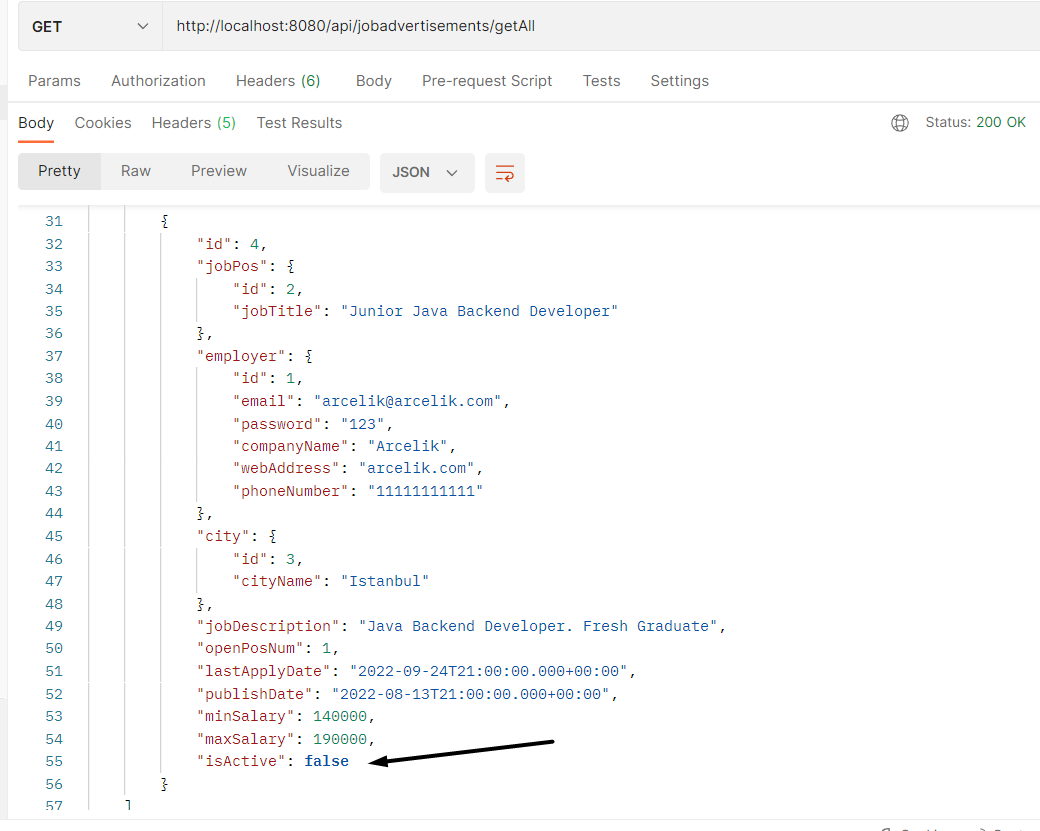
Task: Click the minSalary value 140000
Action: tap(340, 716)
